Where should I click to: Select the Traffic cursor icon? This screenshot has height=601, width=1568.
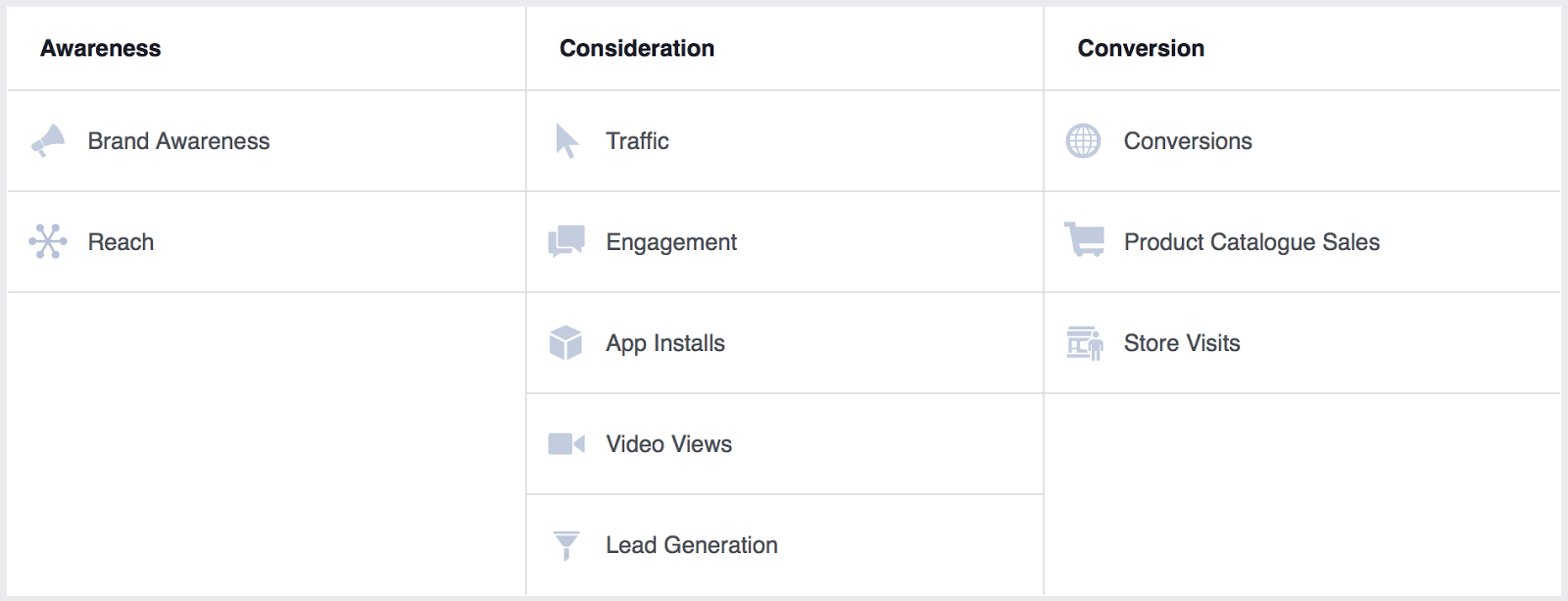point(566,141)
